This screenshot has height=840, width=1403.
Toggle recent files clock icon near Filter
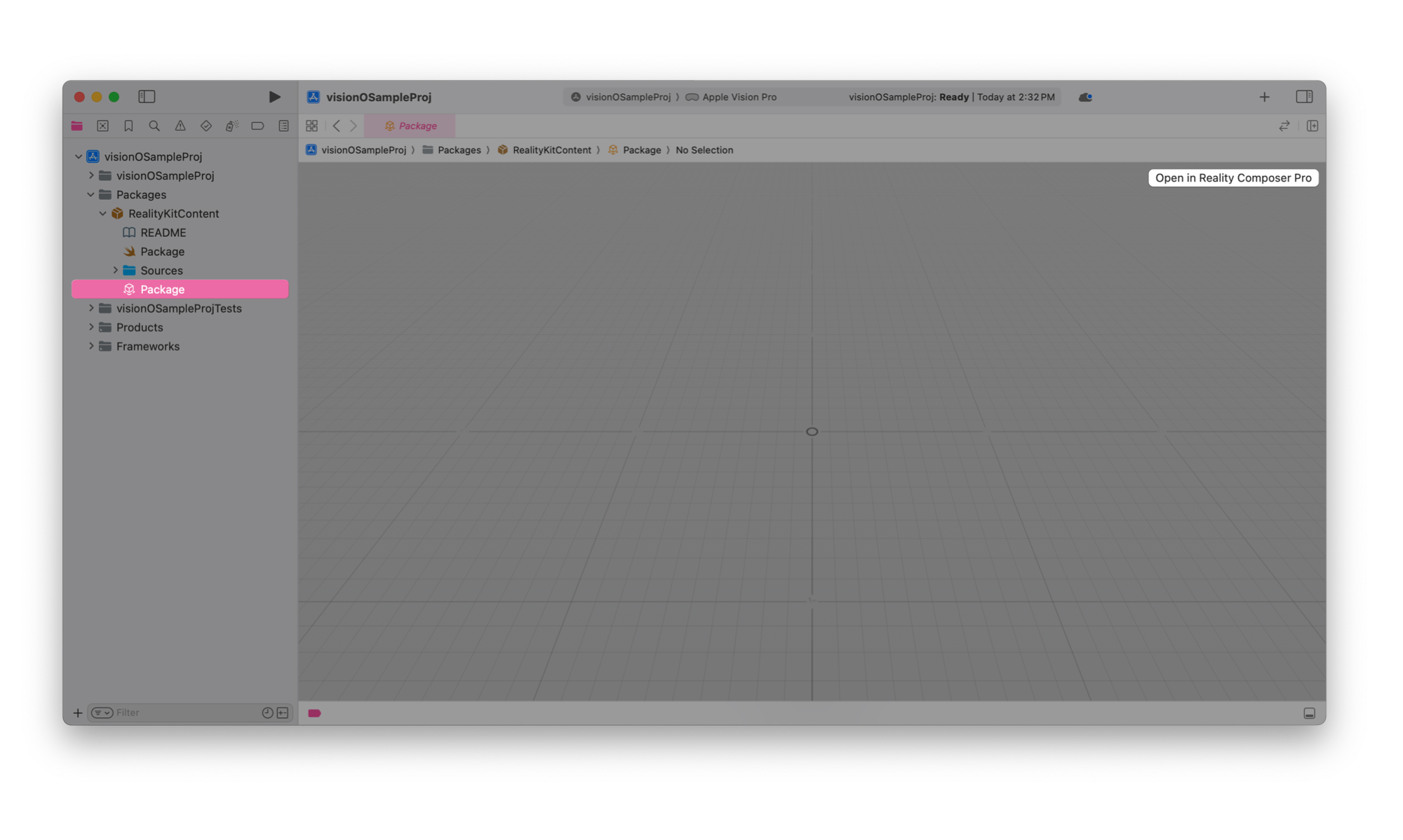point(267,712)
